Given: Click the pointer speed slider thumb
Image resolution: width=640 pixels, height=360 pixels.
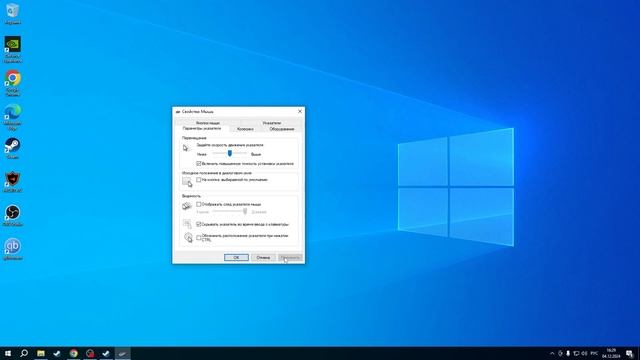Looking at the screenshot, I should [230, 153].
